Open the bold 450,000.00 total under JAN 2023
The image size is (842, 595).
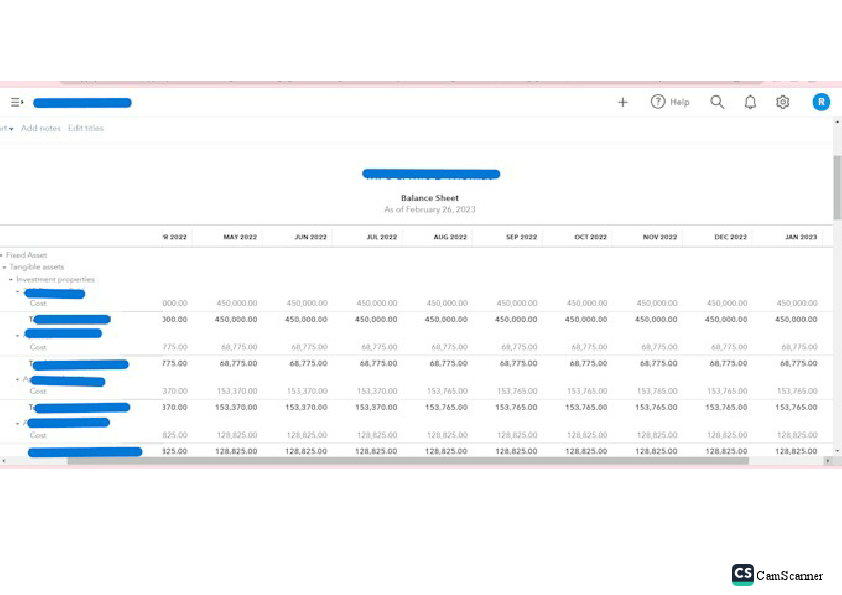click(x=796, y=320)
